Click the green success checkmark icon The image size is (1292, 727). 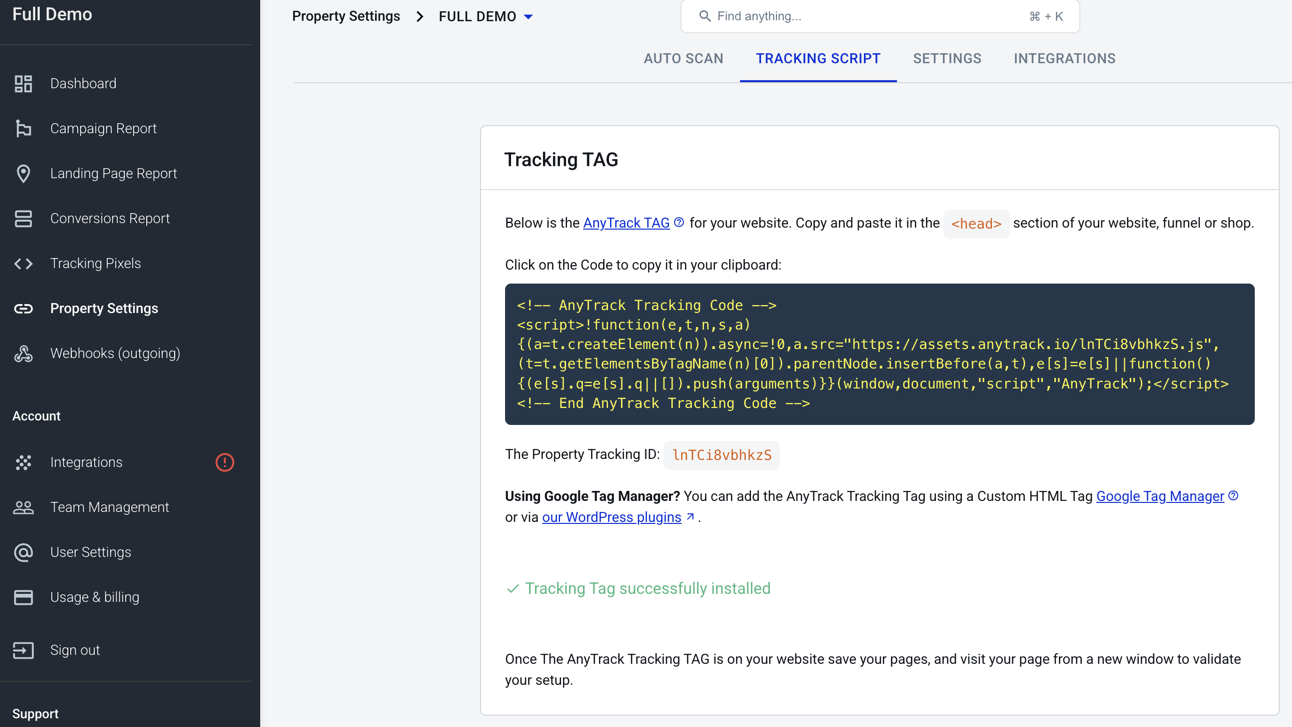tap(513, 589)
